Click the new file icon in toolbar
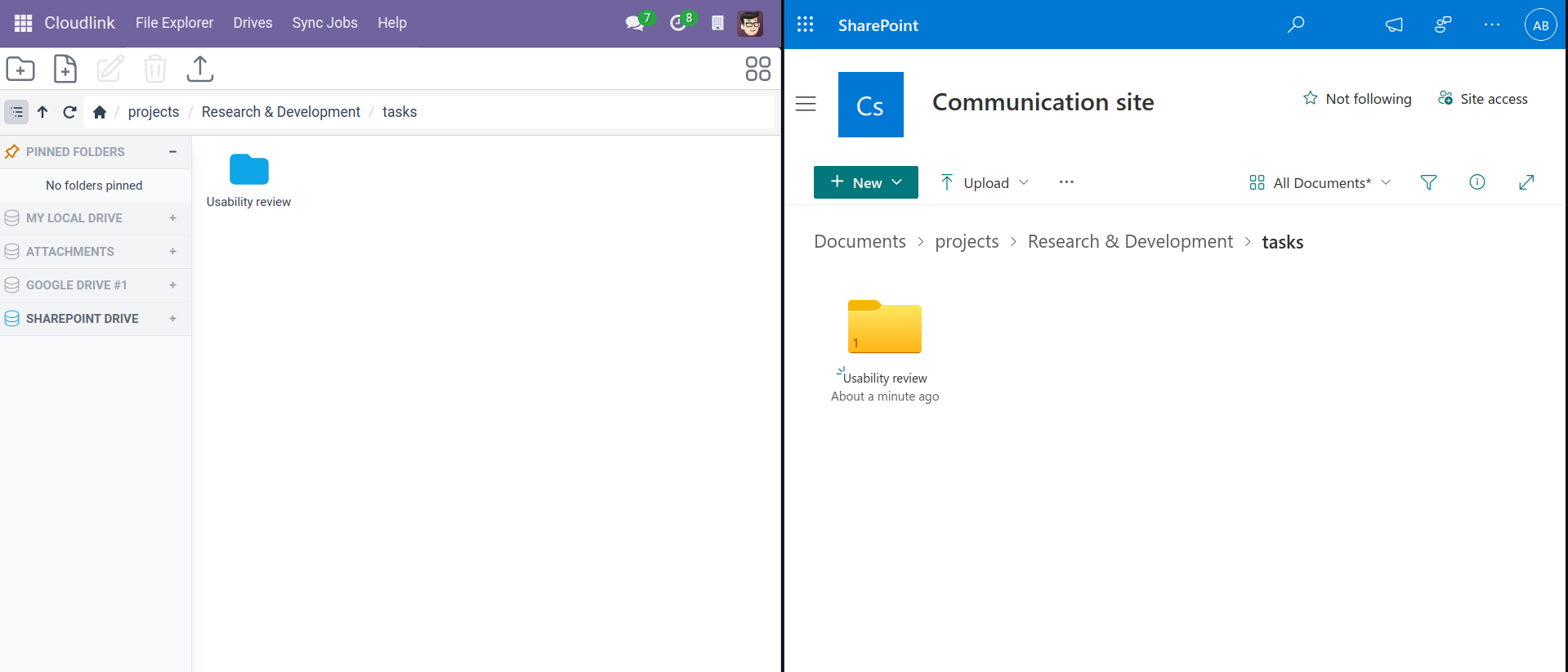1568x672 pixels. 65,69
